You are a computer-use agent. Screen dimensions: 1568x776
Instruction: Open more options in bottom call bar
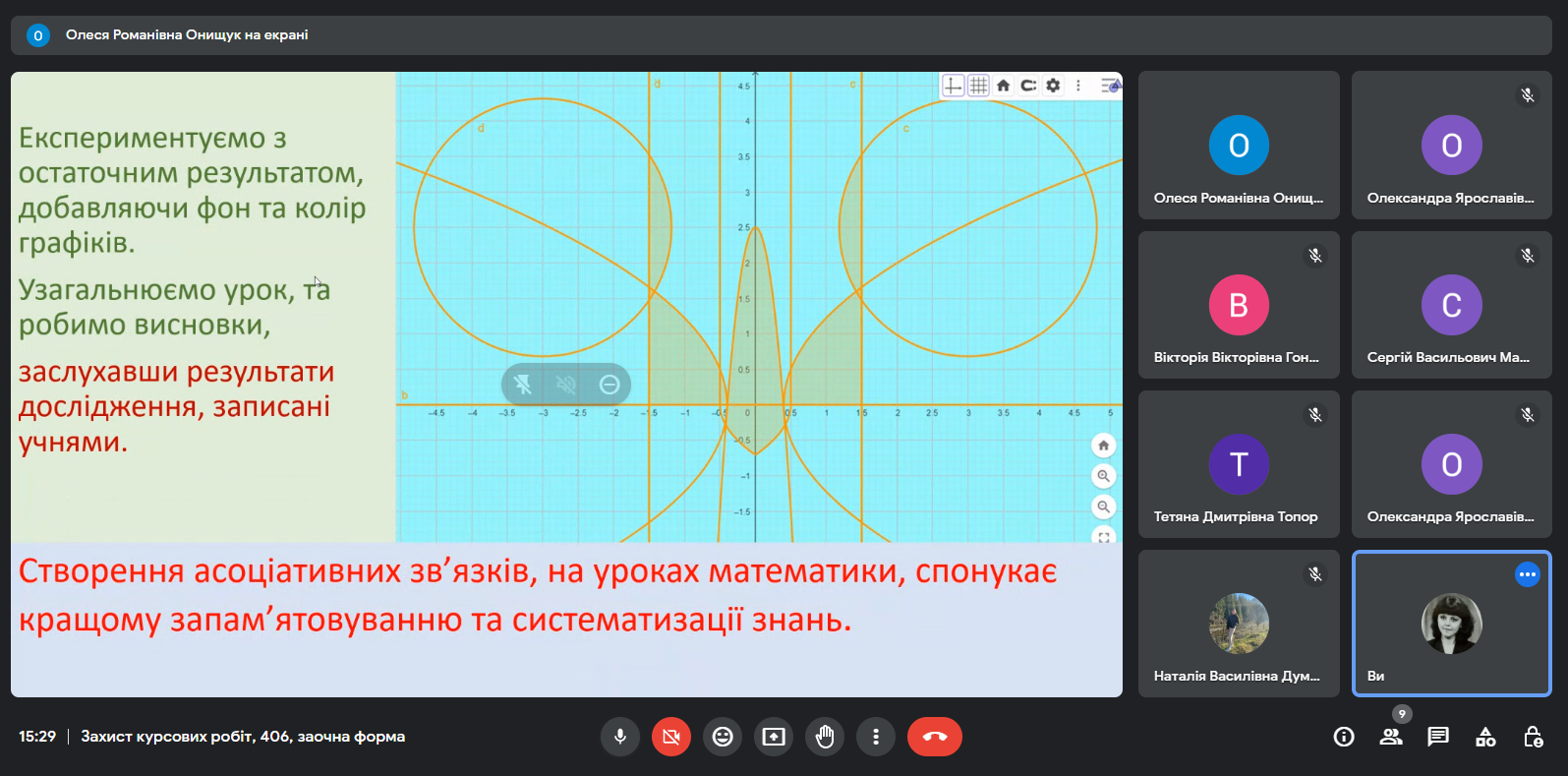[876, 737]
